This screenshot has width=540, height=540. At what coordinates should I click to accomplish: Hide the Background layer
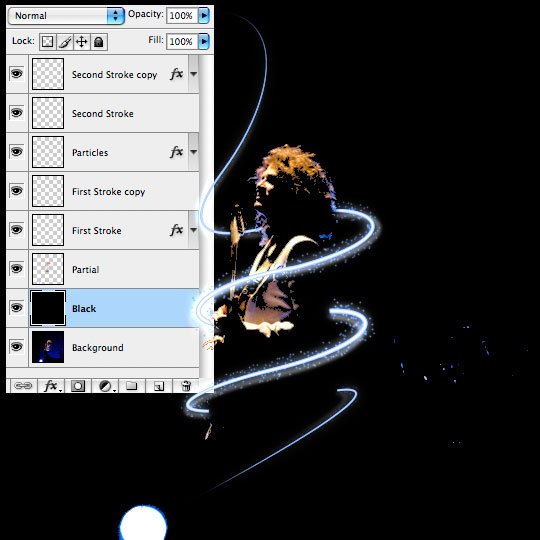click(x=17, y=346)
